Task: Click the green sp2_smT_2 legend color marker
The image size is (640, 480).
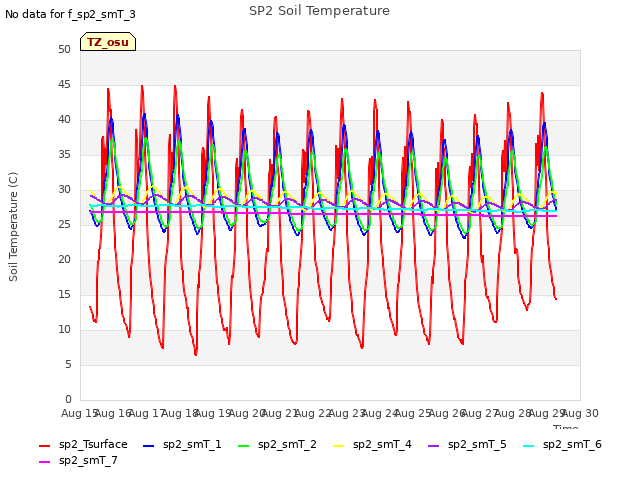Action: tap(244, 446)
